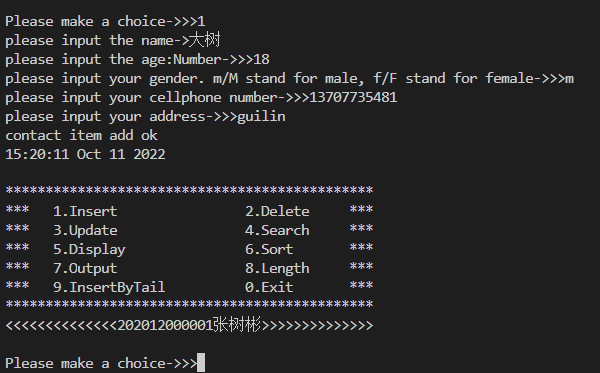Click the Chinese name 大树 input

tap(205, 40)
